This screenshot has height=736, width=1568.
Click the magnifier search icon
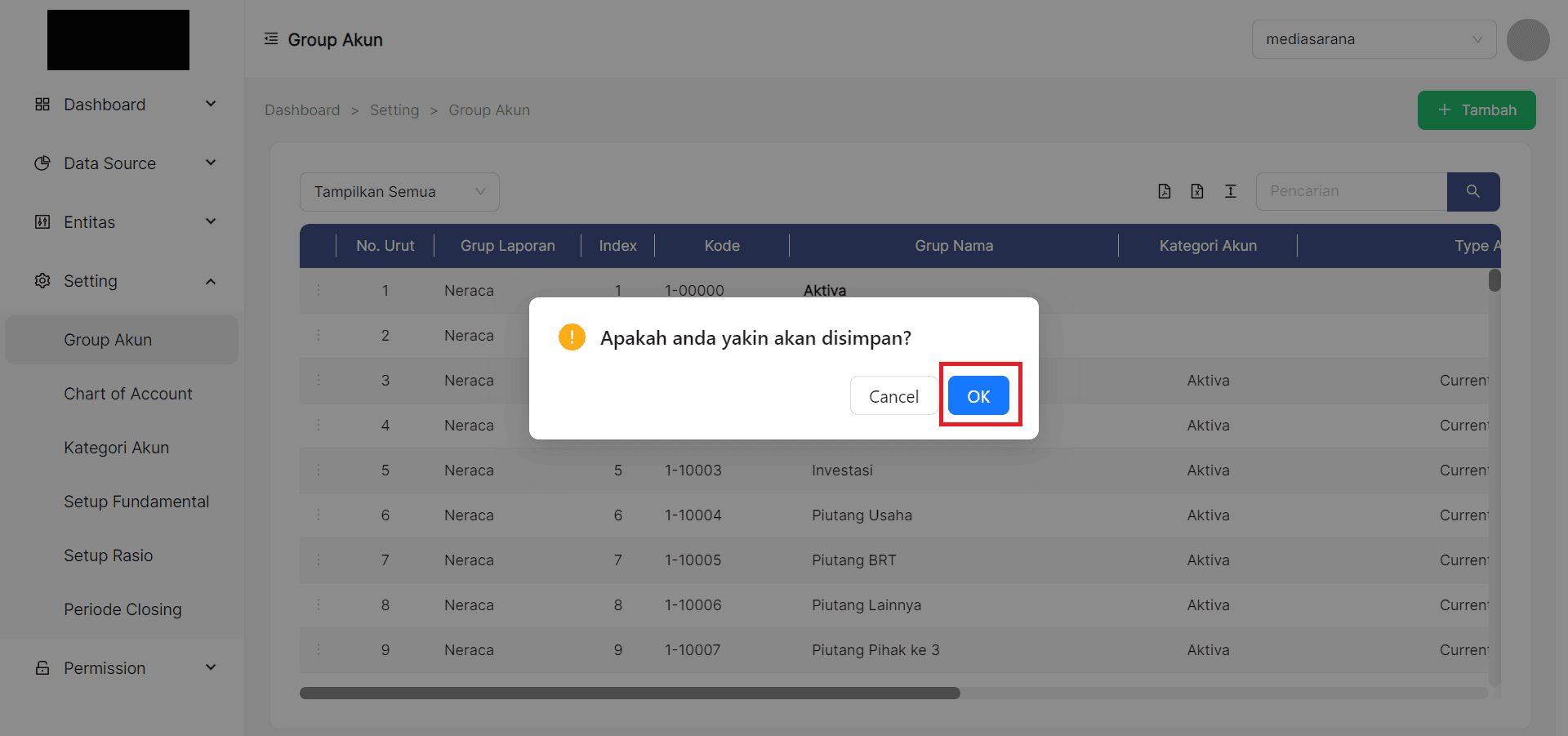1472,191
